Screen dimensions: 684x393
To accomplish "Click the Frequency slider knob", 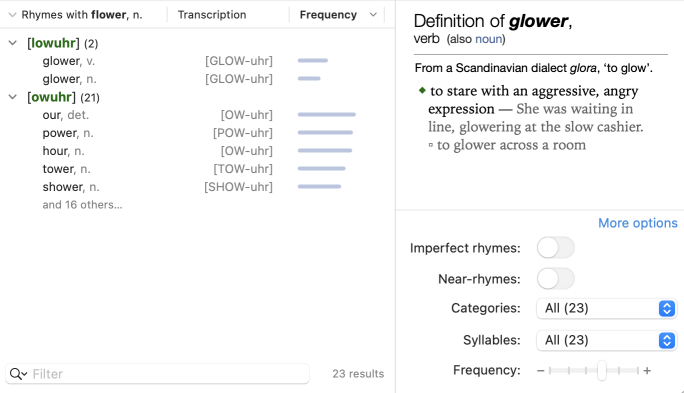I will coord(602,371).
